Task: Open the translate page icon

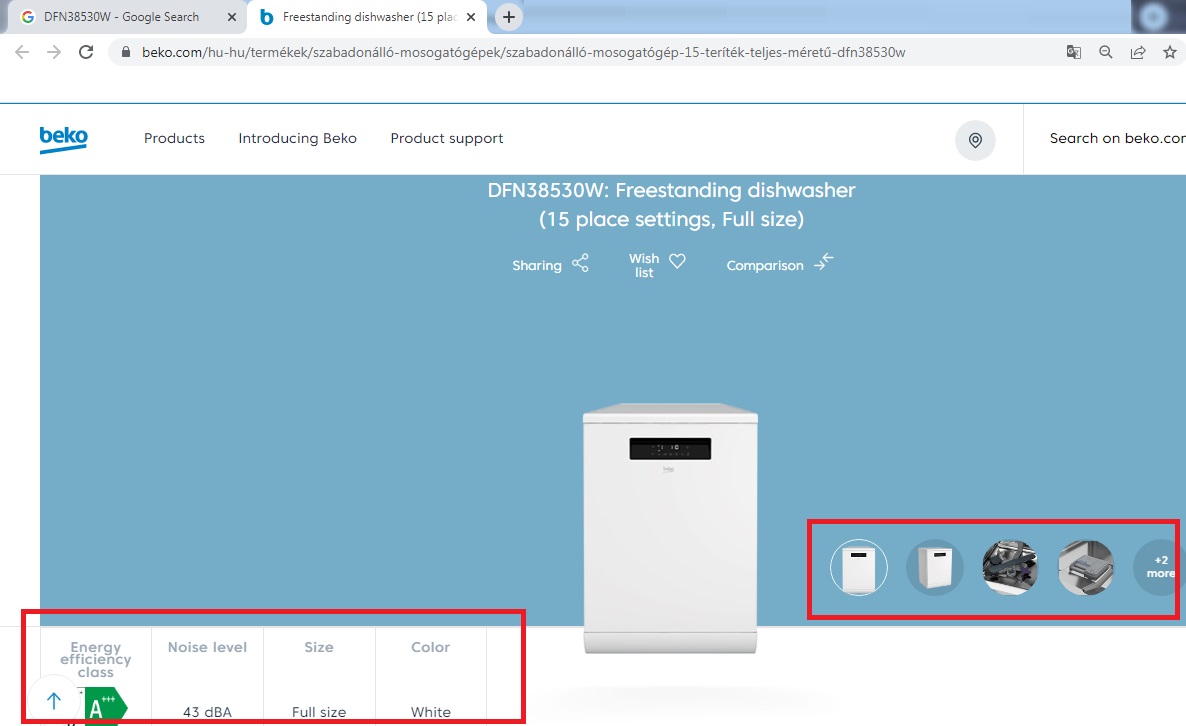Action: pyautogui.click(x=1073, y=52)
